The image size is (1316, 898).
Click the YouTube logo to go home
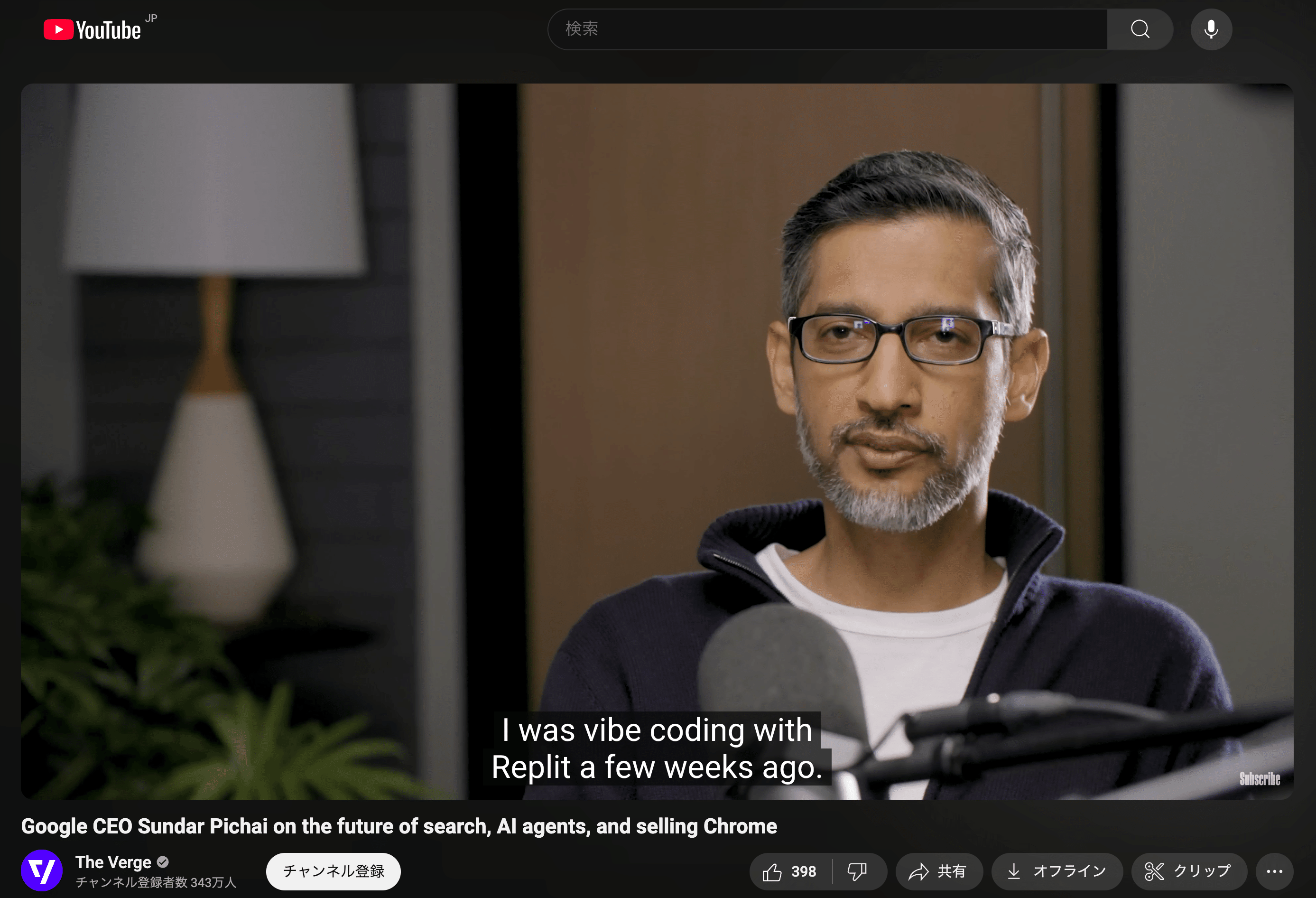tap(93, 29)
